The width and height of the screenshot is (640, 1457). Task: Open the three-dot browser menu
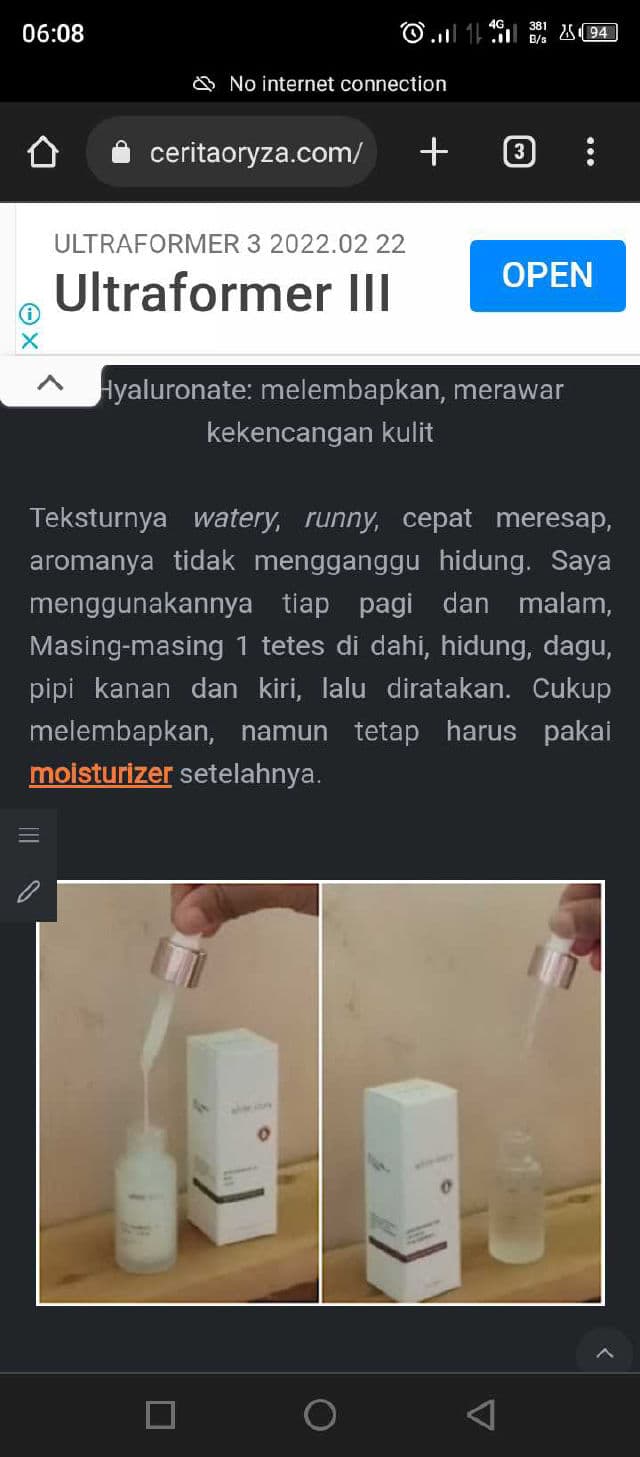pos(590,152)
